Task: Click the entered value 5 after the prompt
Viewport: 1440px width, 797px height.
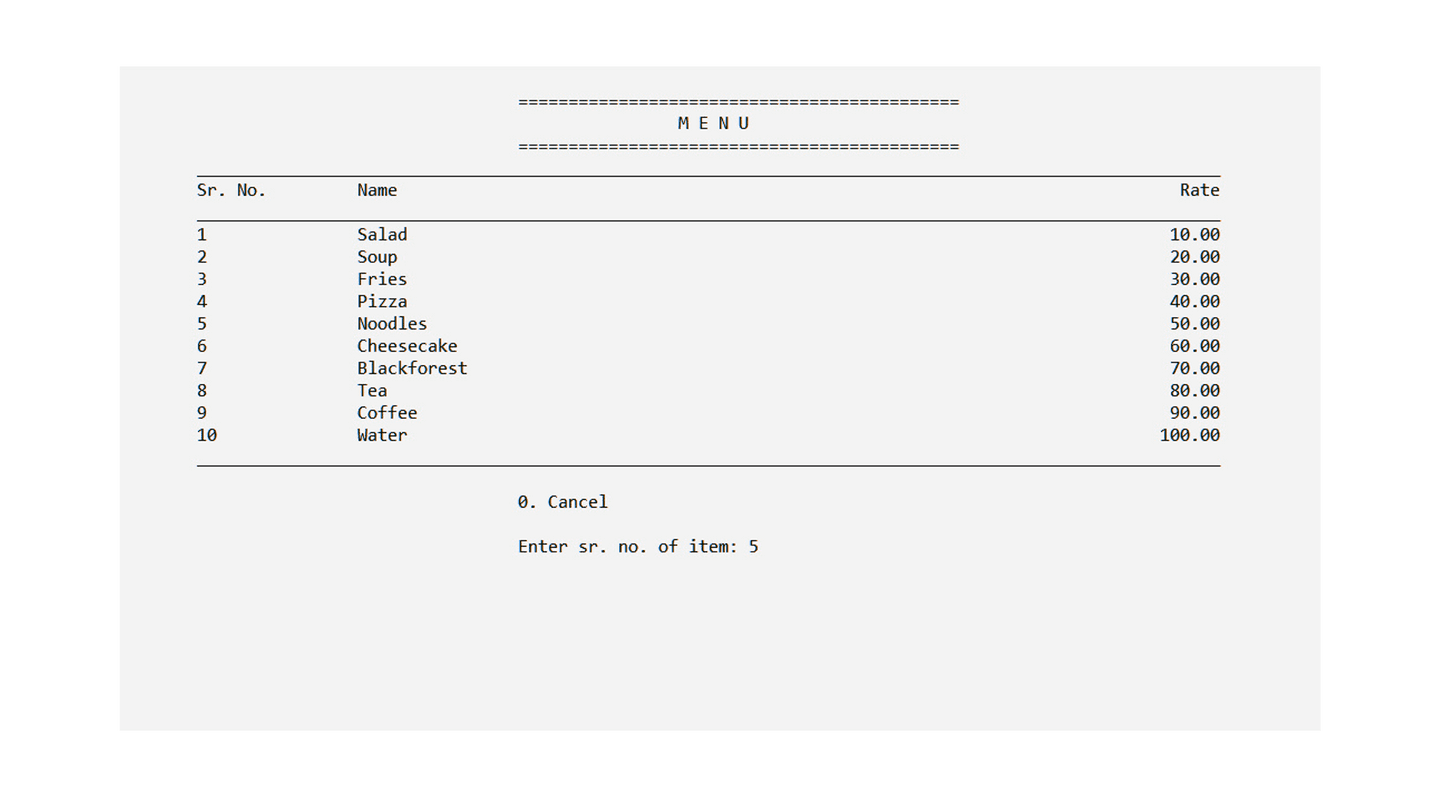Action: pos(754,547)
